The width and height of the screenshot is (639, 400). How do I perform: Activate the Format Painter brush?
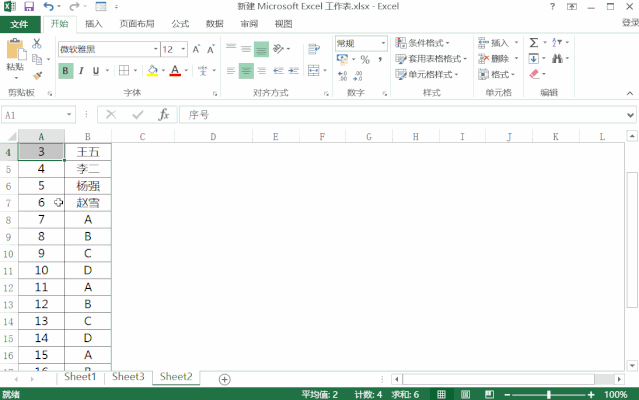[x=37, y=75]
